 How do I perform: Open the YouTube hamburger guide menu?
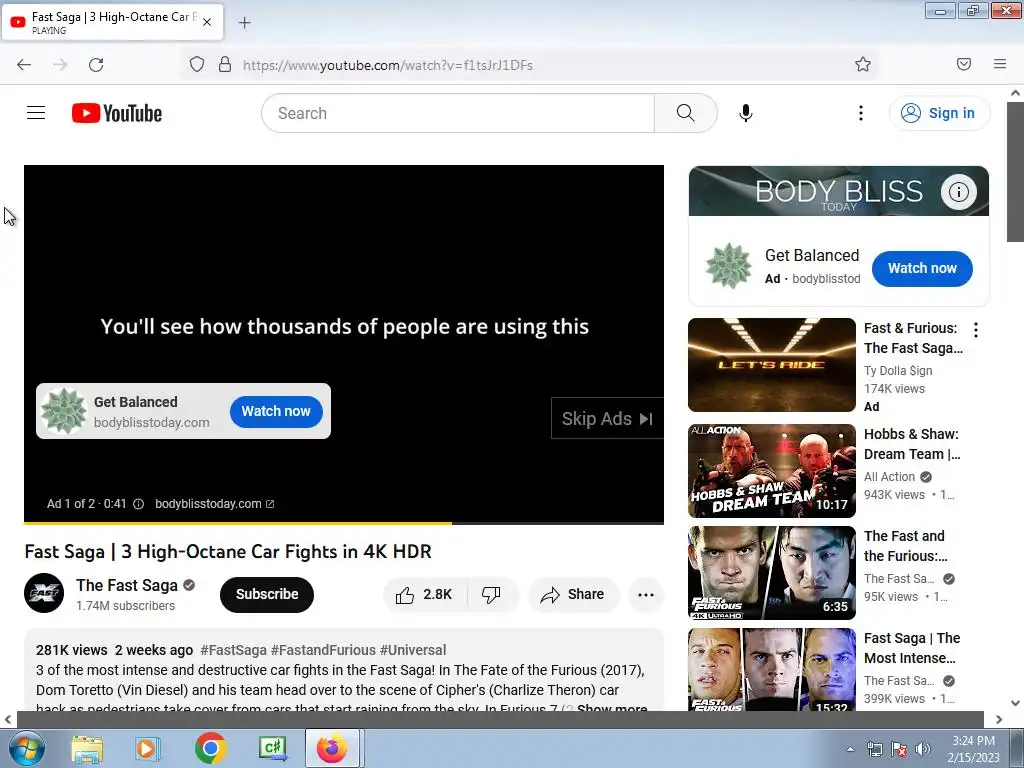pos(36,113)
